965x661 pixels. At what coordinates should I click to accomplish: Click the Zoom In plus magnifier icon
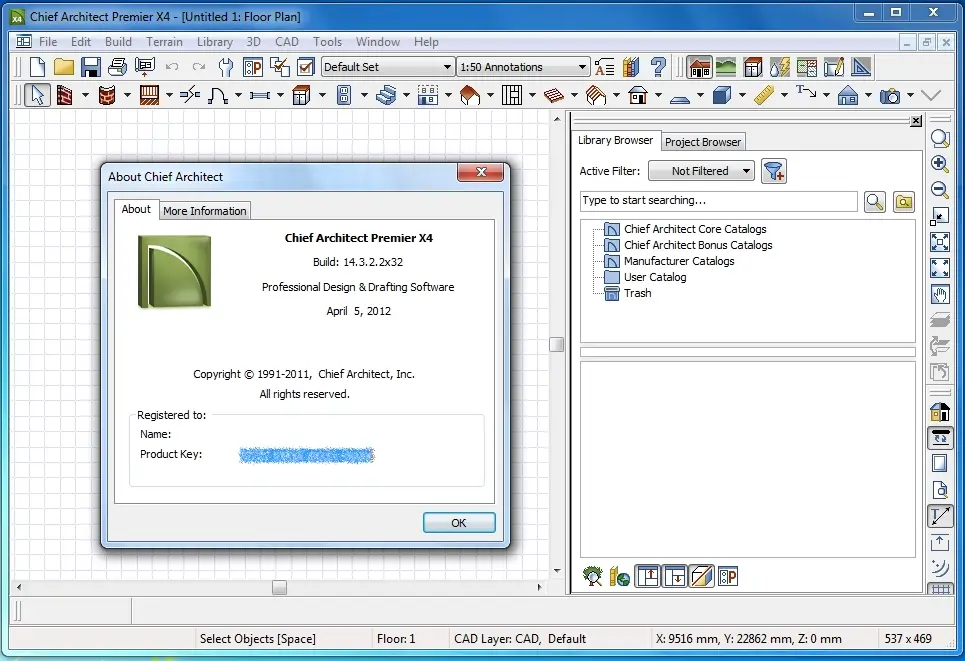point(940,164)
